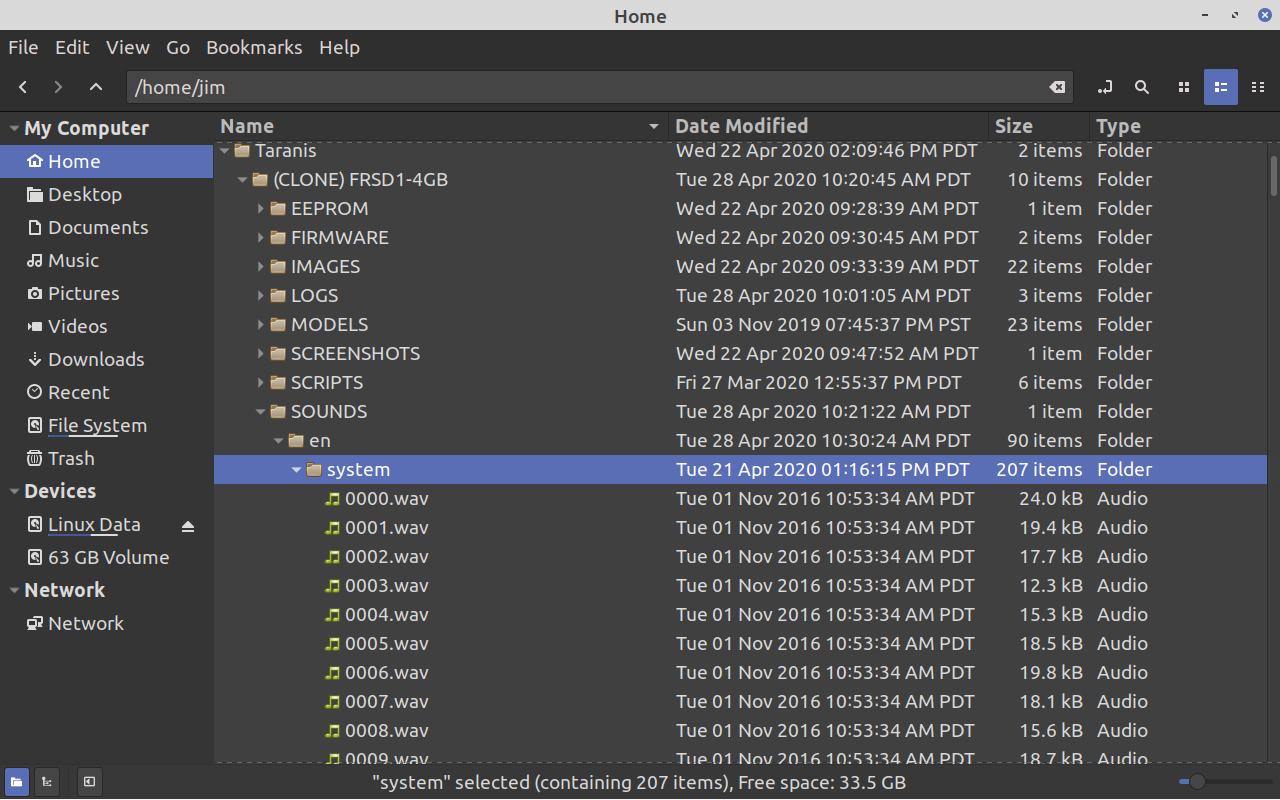The image size is (1280, 800).
Task: Open the Go menu
Action: (178, 47)
